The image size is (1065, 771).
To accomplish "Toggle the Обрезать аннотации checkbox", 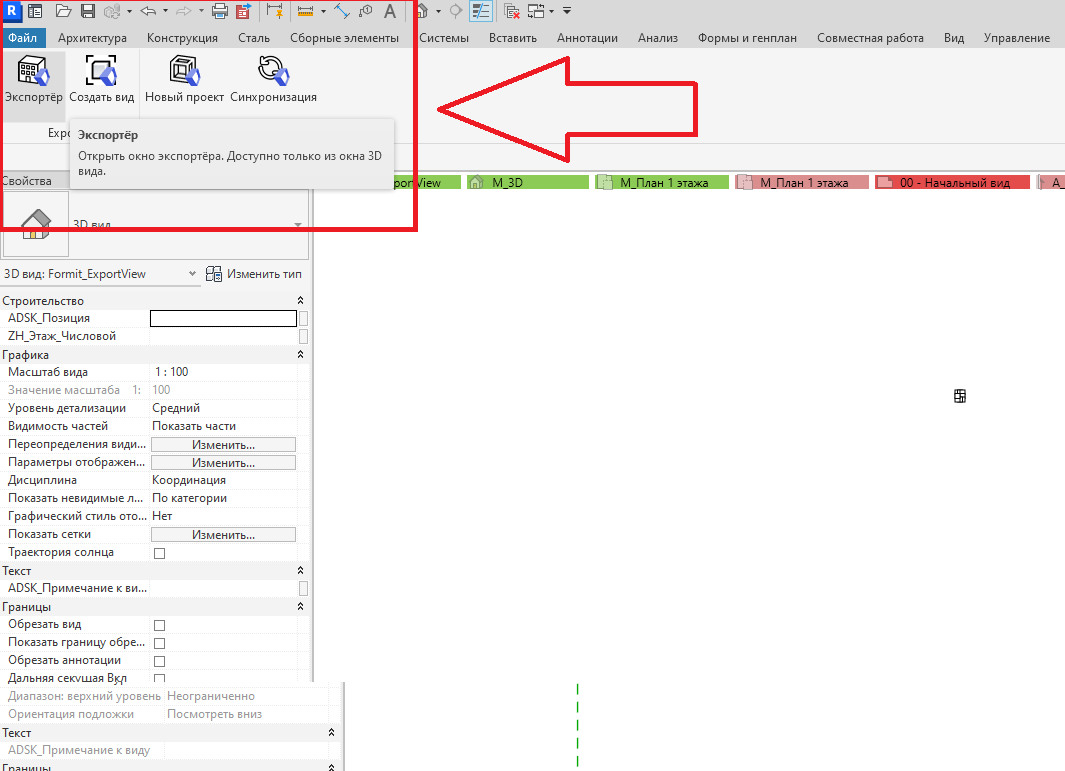I will coord(160,661).
